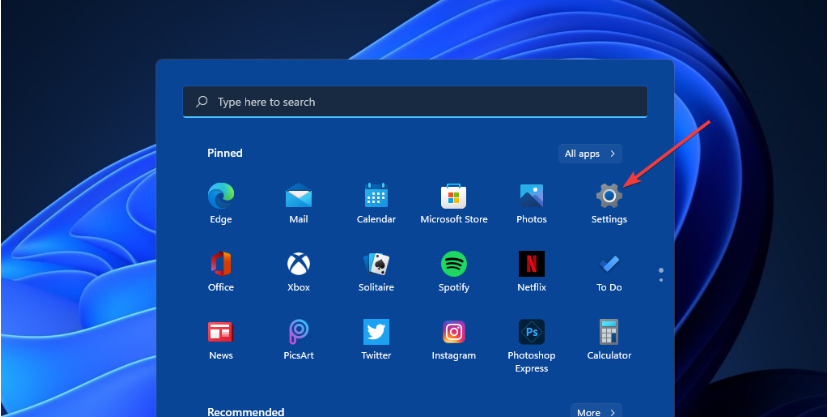The image size is (828, 417).
Task: Click the 'Type here to search' field
Action: (x=415, y=102)
